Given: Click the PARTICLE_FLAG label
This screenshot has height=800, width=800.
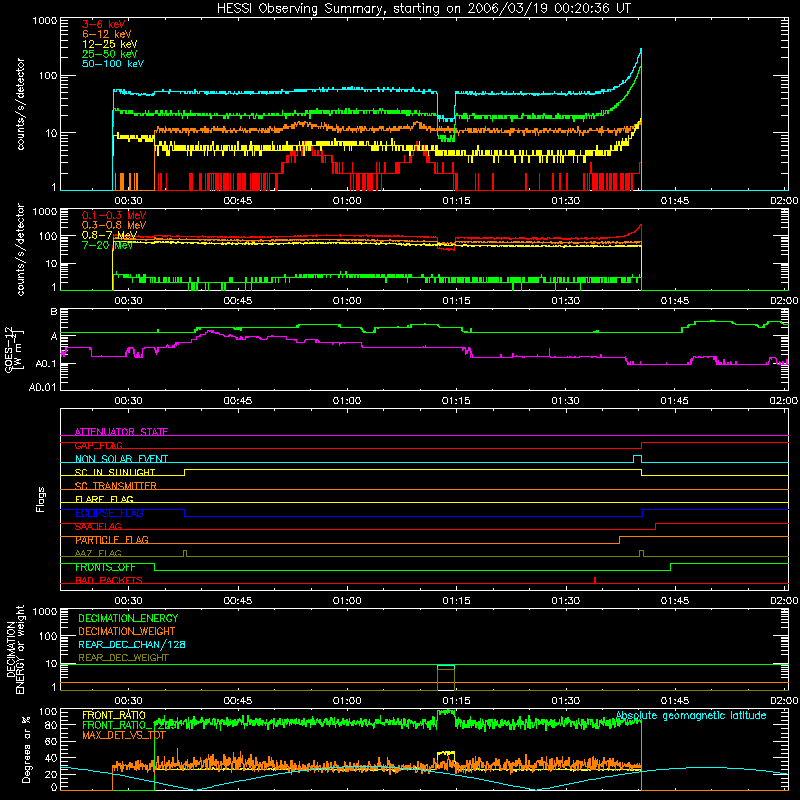Looking at the screenshot, I should (x=112, y=539).
